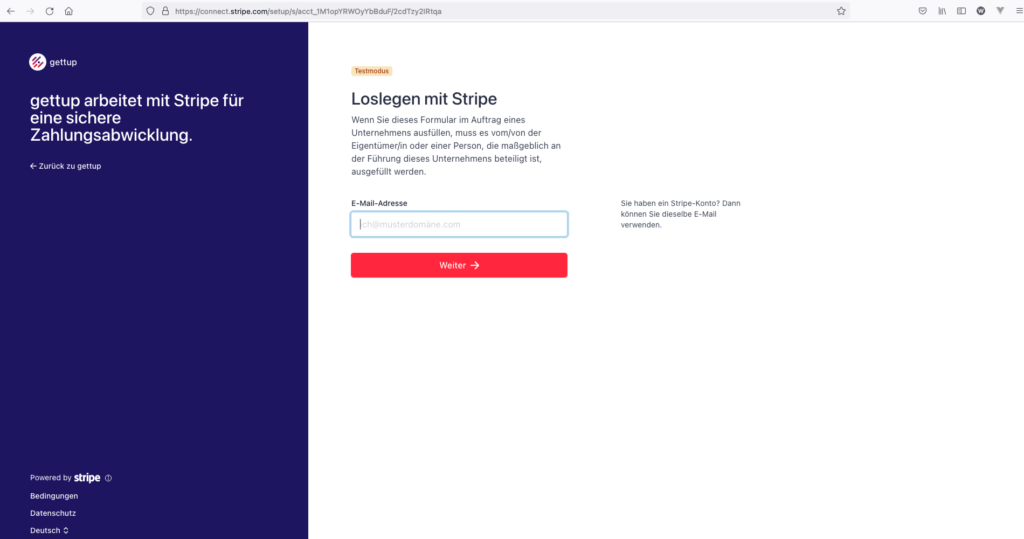Click the sichere Zahlungsabwicklung headline
Viewport: 1024px width, 539px height.
[136, 118]
